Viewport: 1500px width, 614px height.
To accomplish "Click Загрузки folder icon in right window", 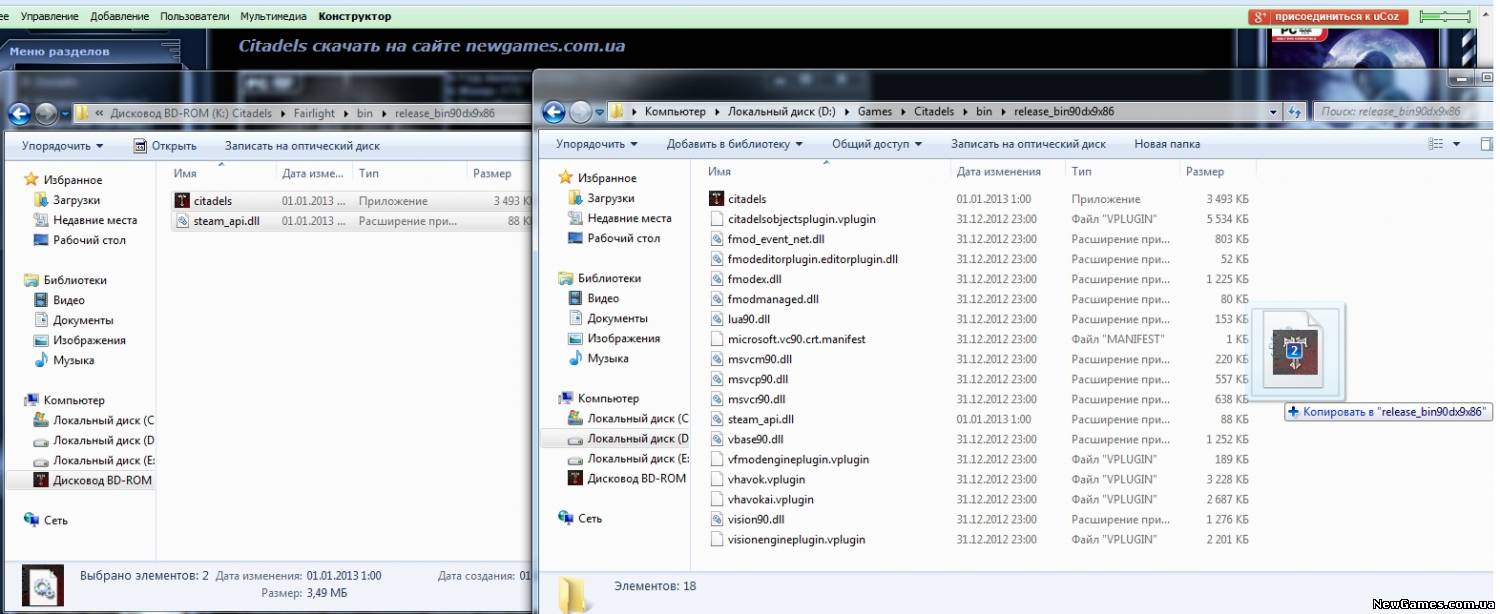I will click(x=576, y=198).
